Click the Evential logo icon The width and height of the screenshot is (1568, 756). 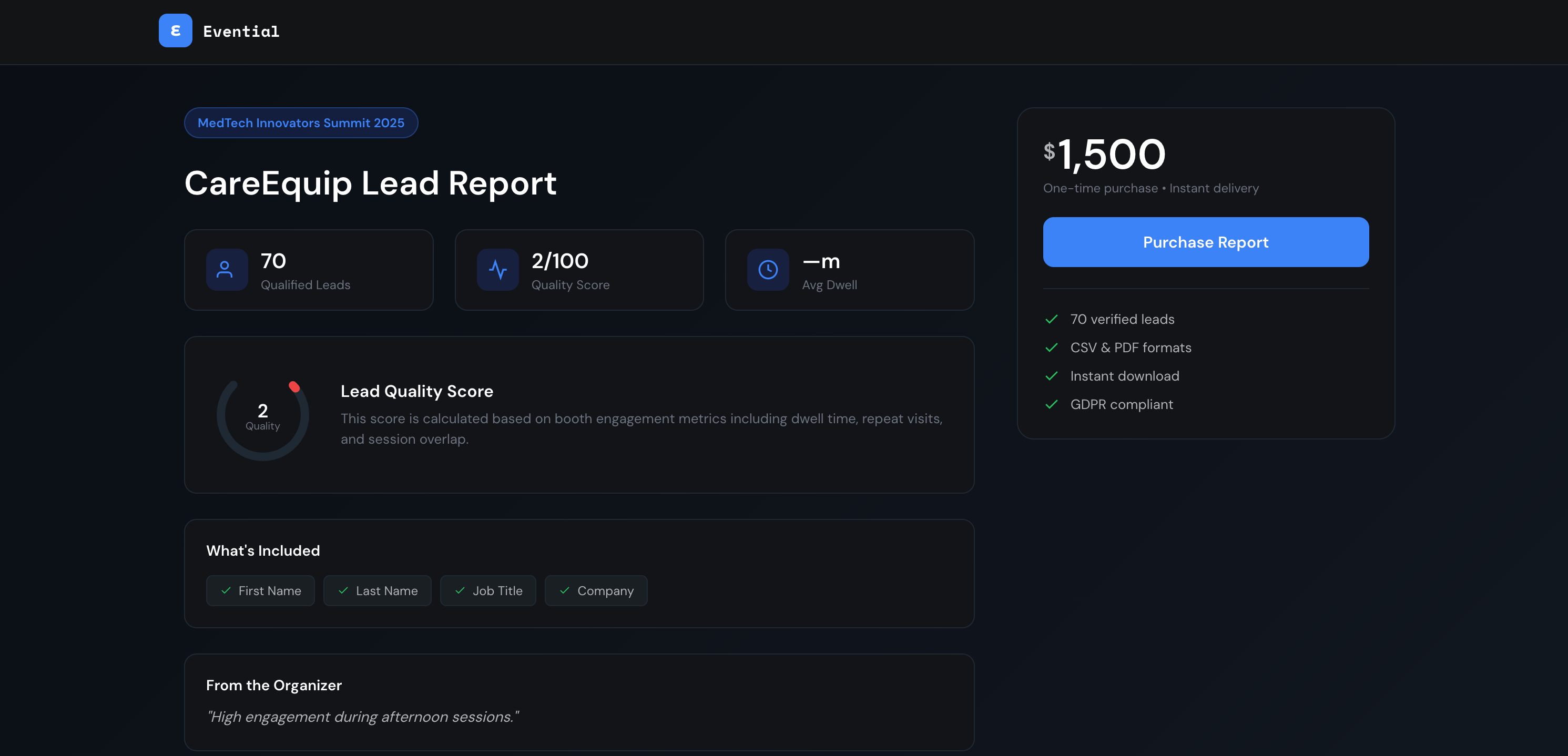175,30
